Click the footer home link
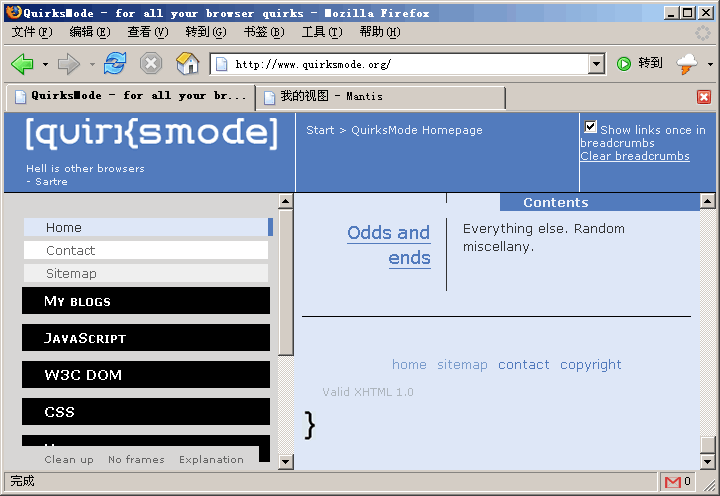 tap(409, 365)
